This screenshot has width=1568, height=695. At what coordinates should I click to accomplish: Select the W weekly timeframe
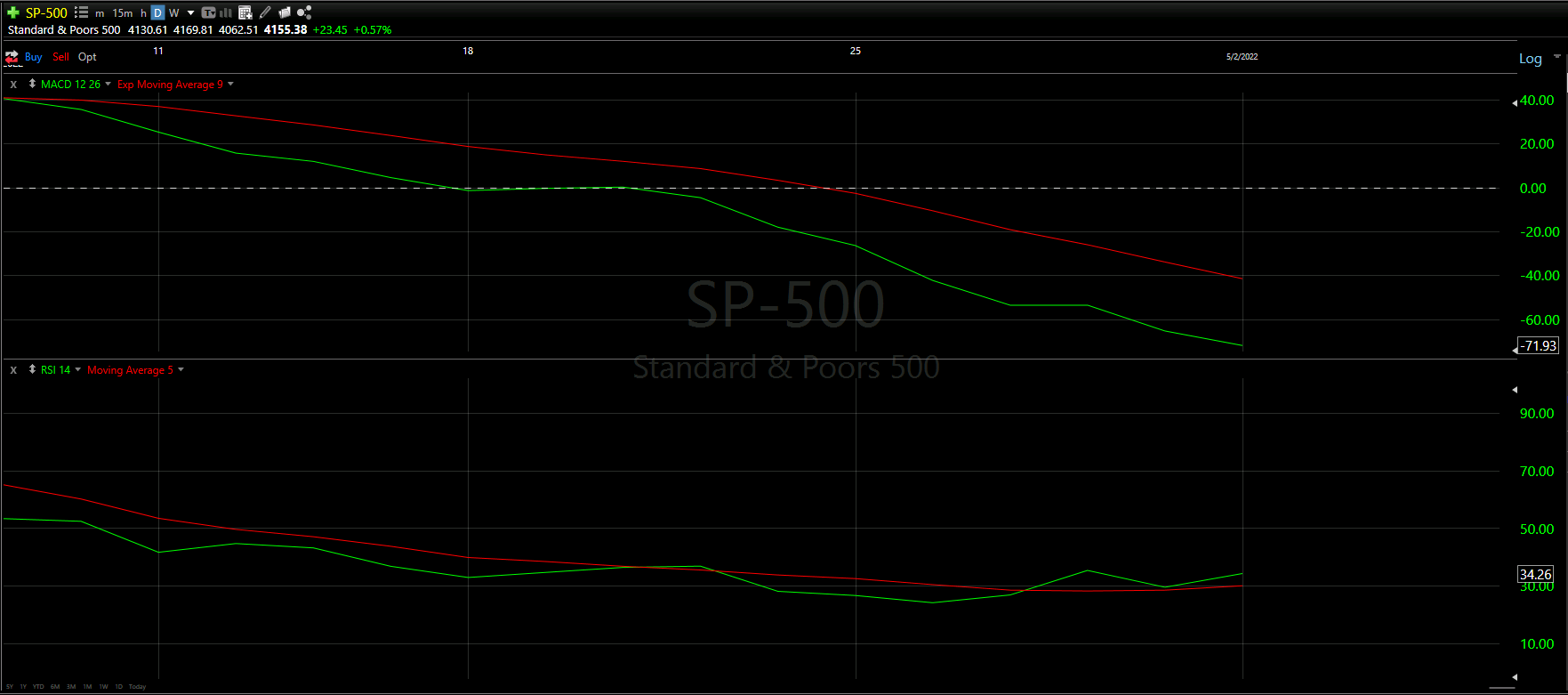(174, 13)
